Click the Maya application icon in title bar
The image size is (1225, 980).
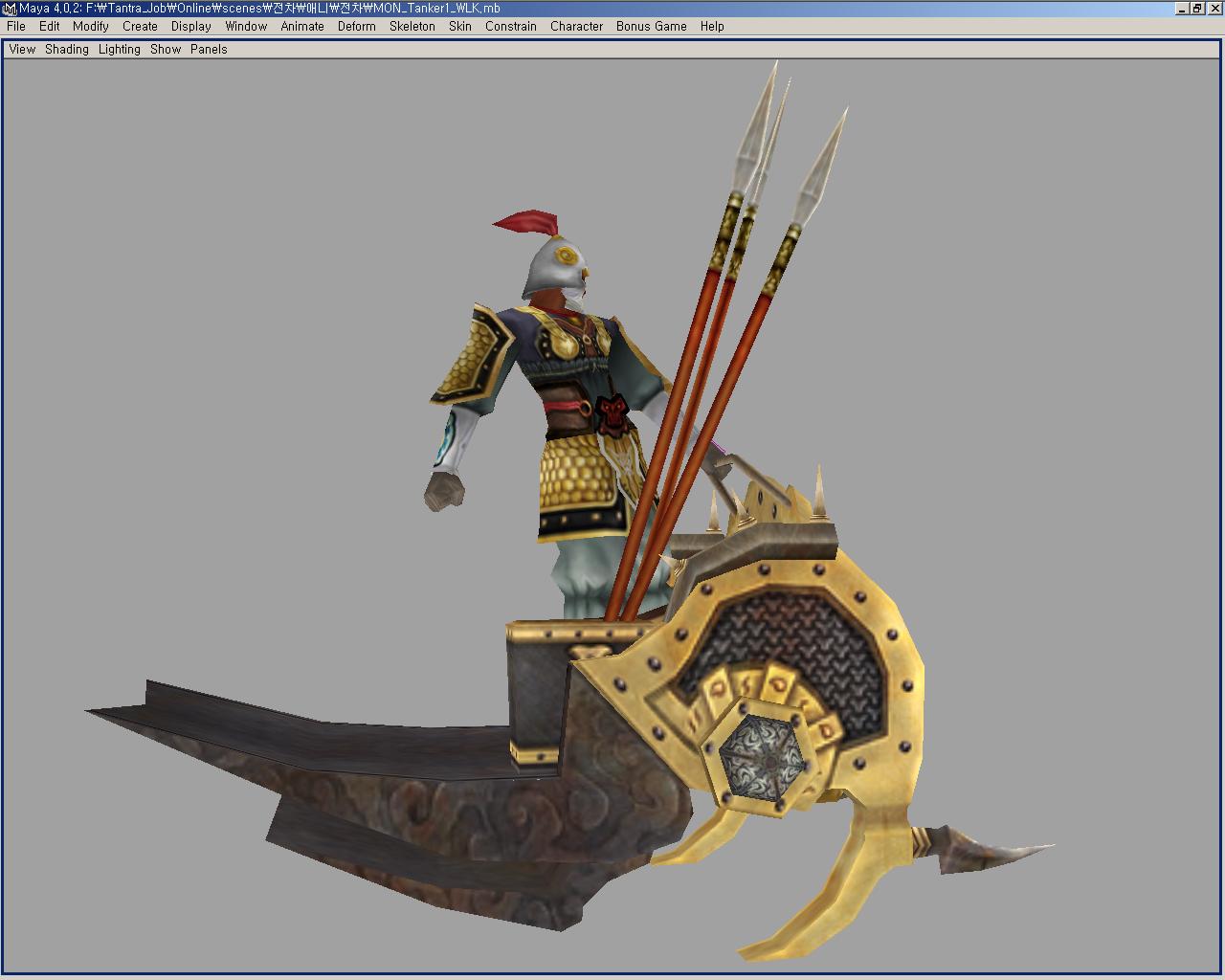point(9,9)
